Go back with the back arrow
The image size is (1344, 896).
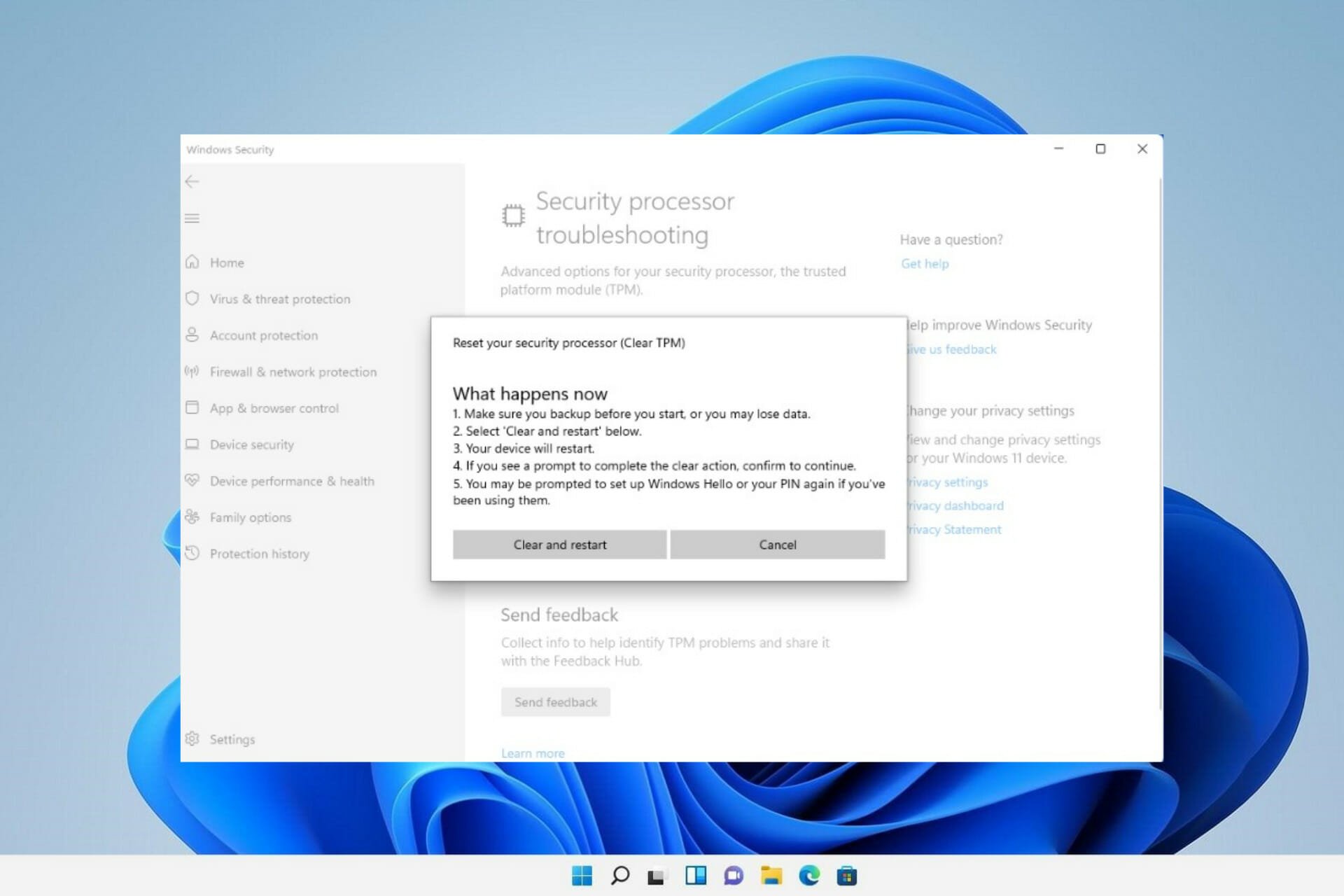pos(192,182)
